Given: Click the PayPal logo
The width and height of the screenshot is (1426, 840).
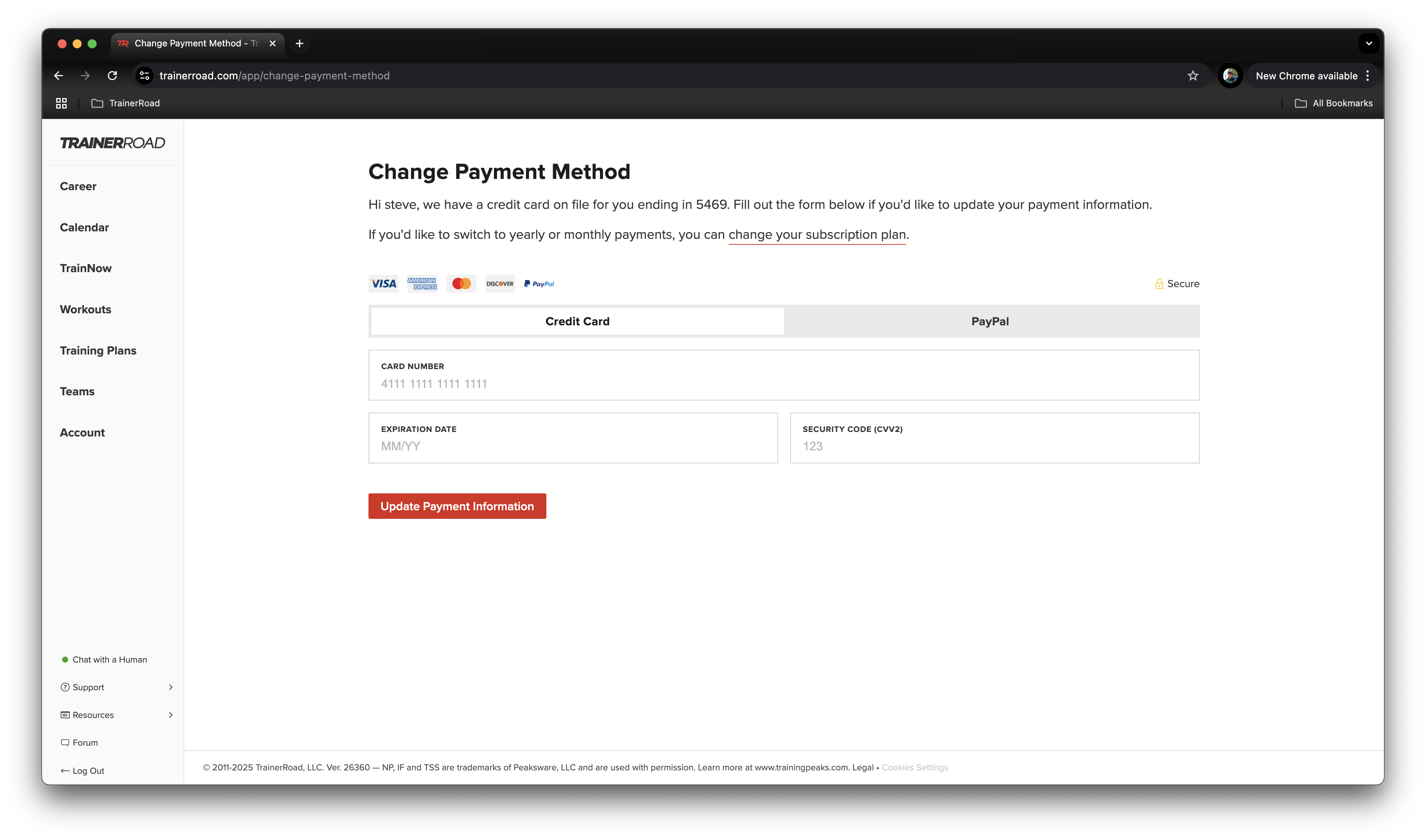Looking at the screenshot, I should click(x=539, y=284).
